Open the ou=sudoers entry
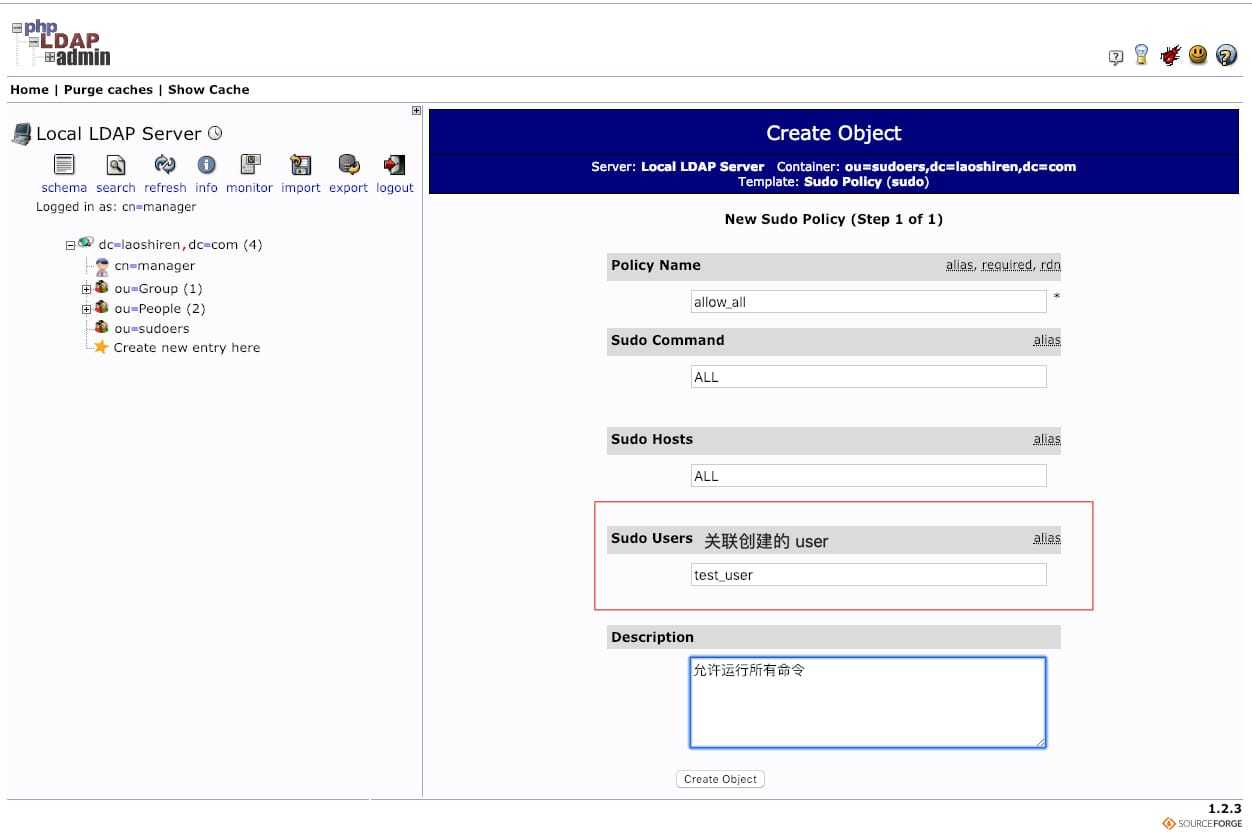 coord(151,328)
